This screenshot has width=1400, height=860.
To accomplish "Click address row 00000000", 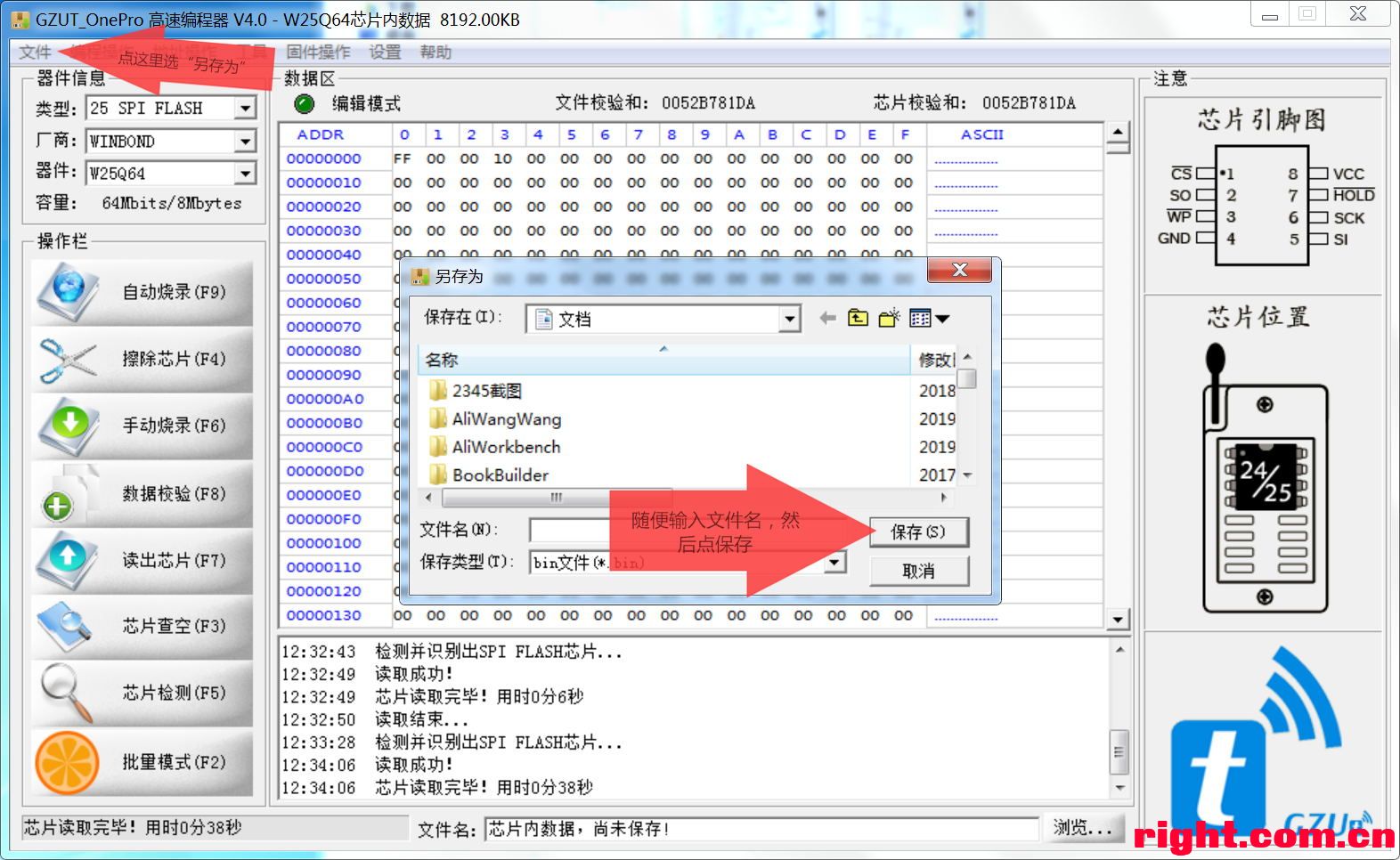I will click(x=324, y=158).
